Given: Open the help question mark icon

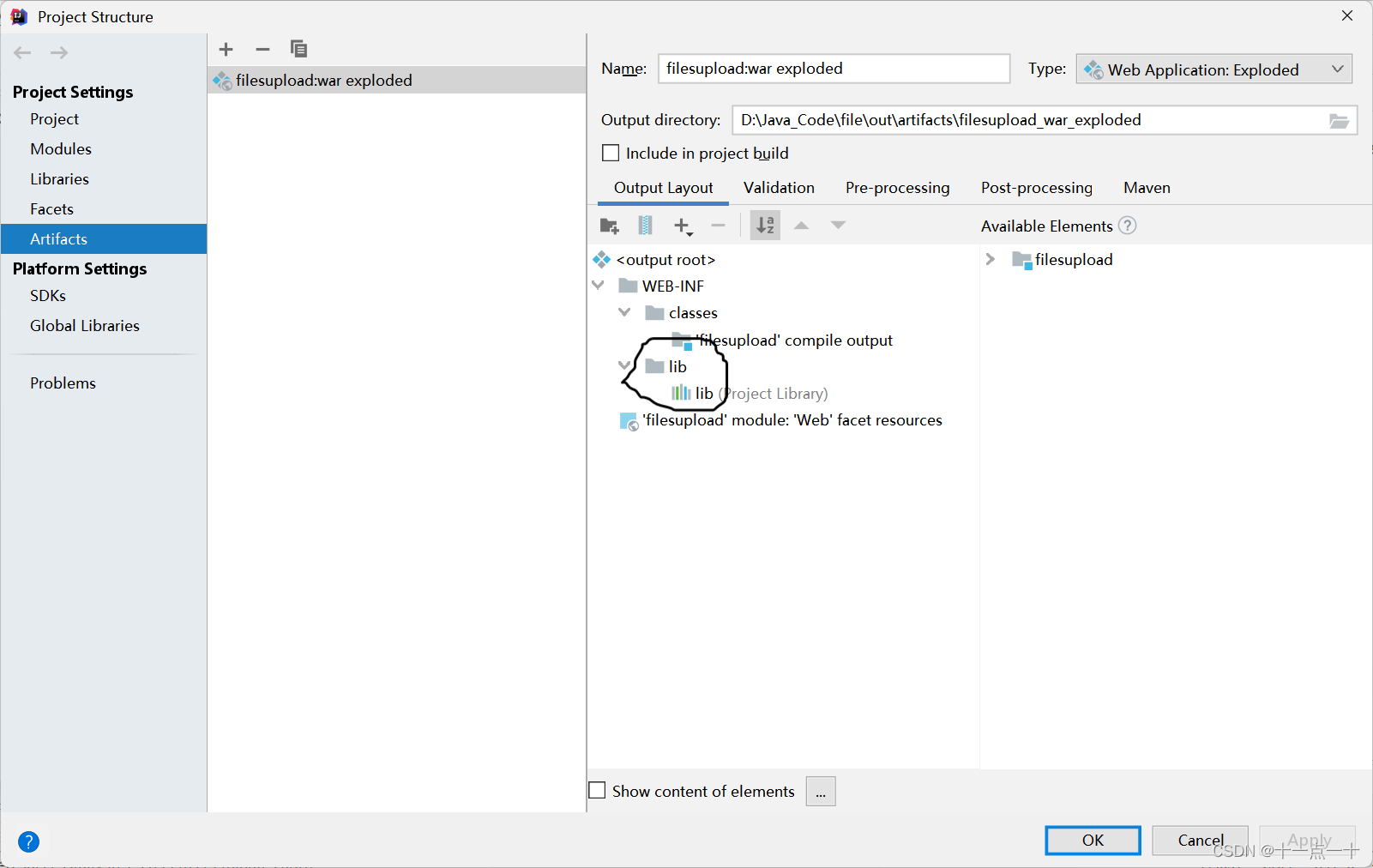Looking at the screenshot, I should [x=28, y=841].
